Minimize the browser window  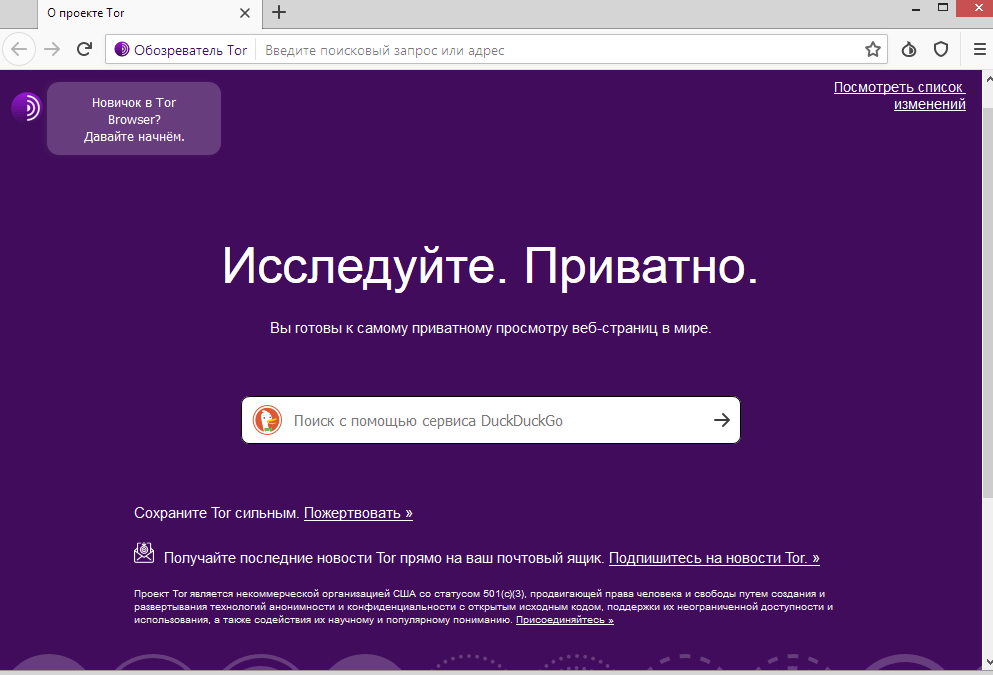(x=916, y=9)
